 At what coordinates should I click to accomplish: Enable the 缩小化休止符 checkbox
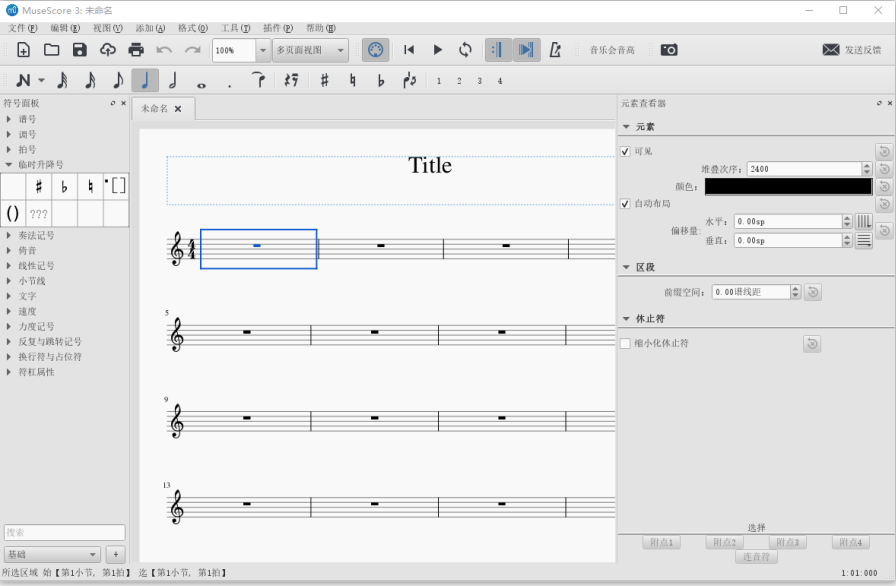[x=625, y=343]
